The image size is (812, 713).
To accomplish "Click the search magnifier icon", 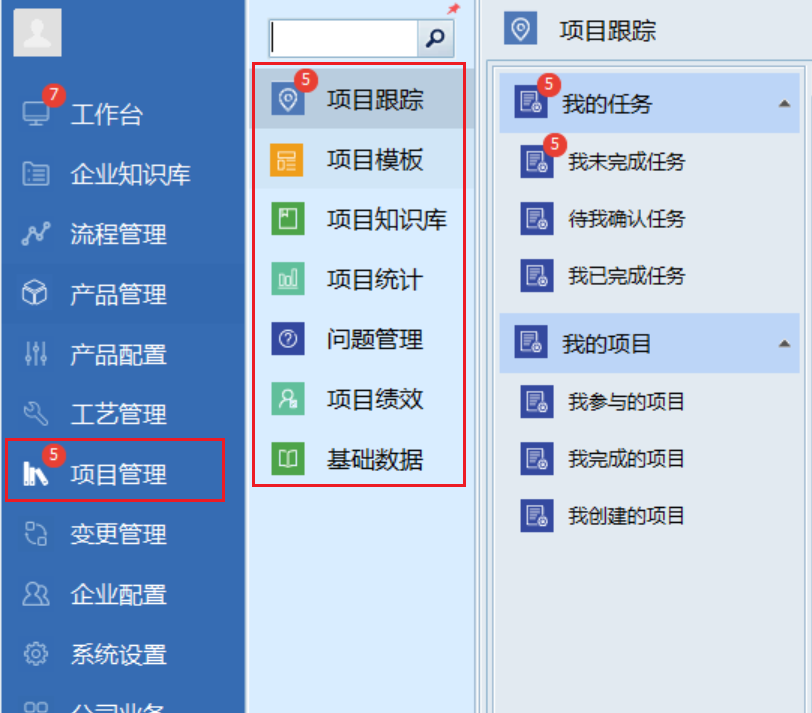I will [x=436, y=37].
